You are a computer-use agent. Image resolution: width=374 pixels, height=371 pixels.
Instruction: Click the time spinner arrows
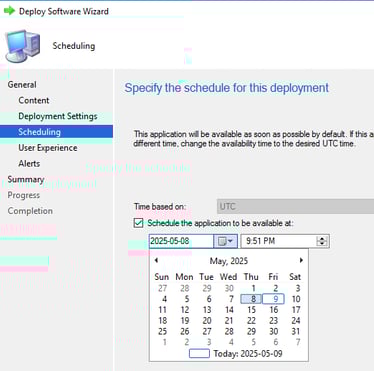pos(322,241)
